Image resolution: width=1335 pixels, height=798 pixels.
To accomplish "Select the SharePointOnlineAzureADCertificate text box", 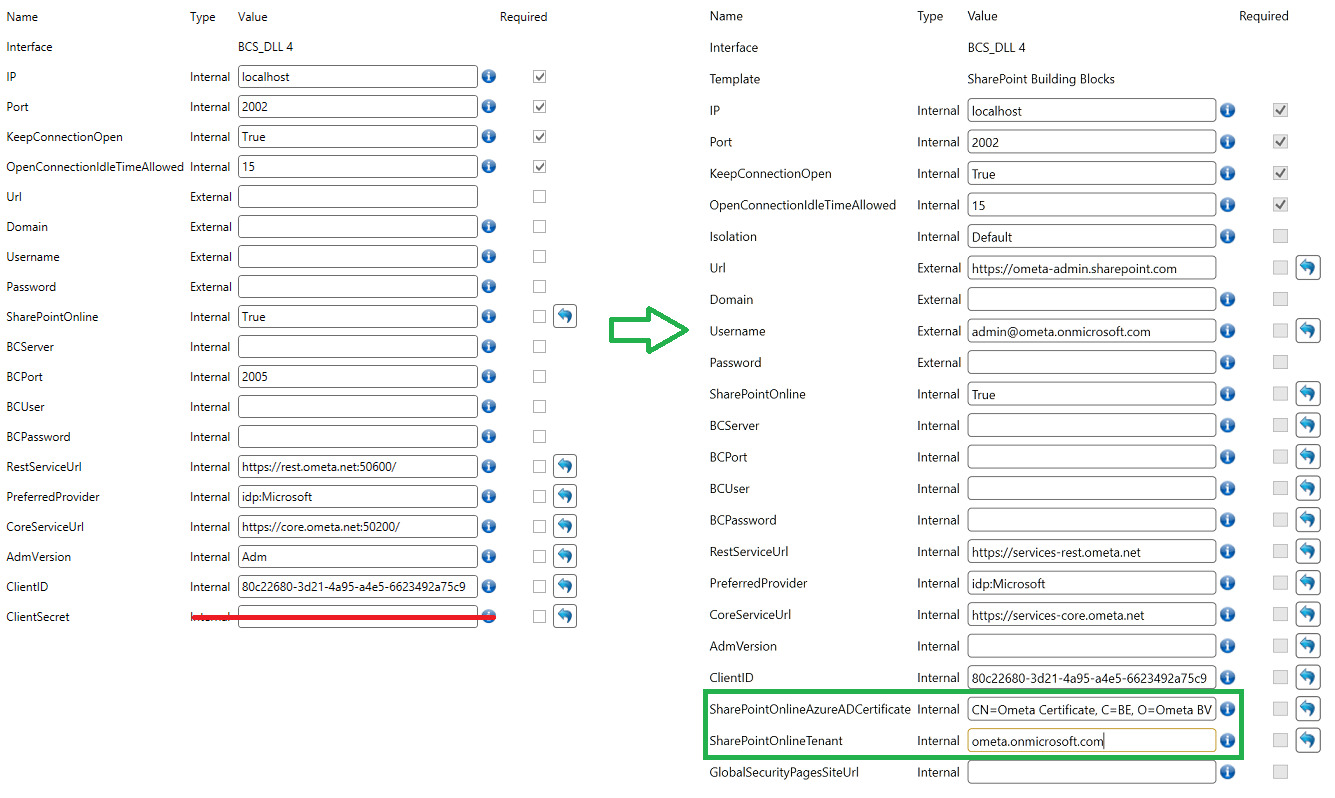I will [1091, 709].
